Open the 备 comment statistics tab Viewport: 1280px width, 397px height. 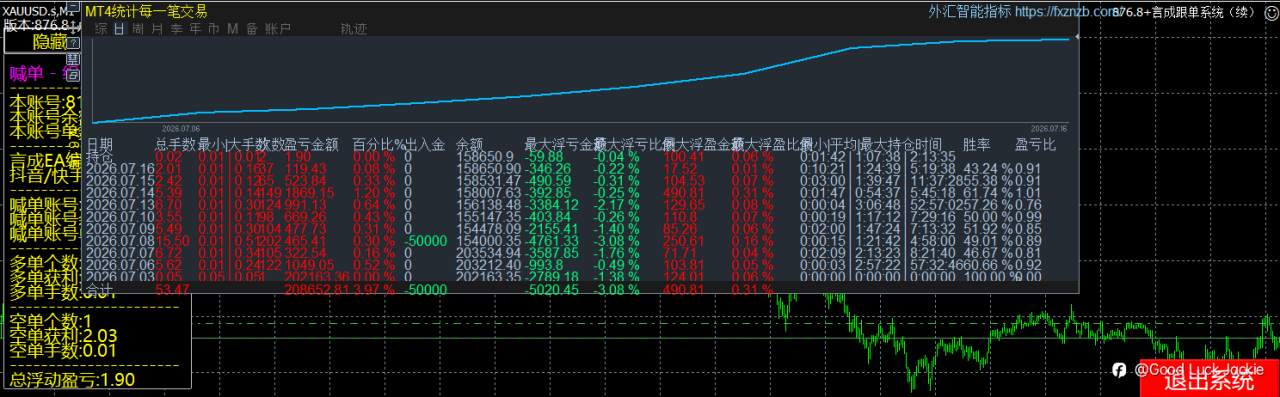click(x=251, y=29)
